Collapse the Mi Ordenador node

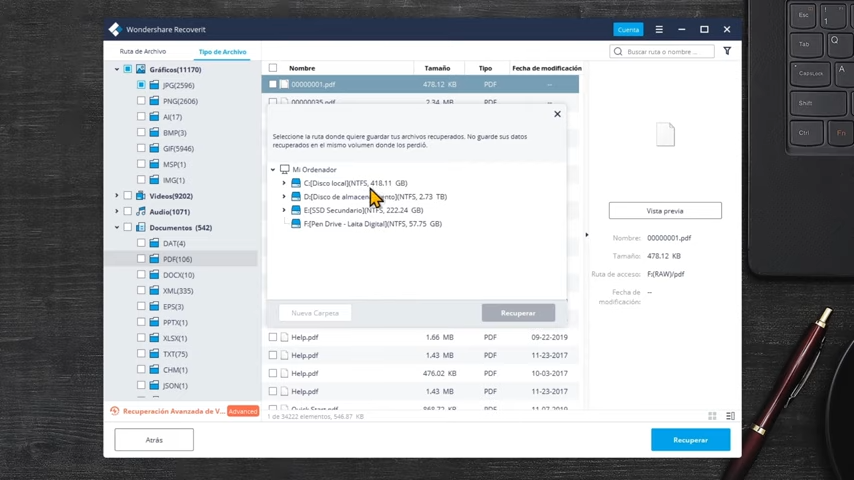273,169
